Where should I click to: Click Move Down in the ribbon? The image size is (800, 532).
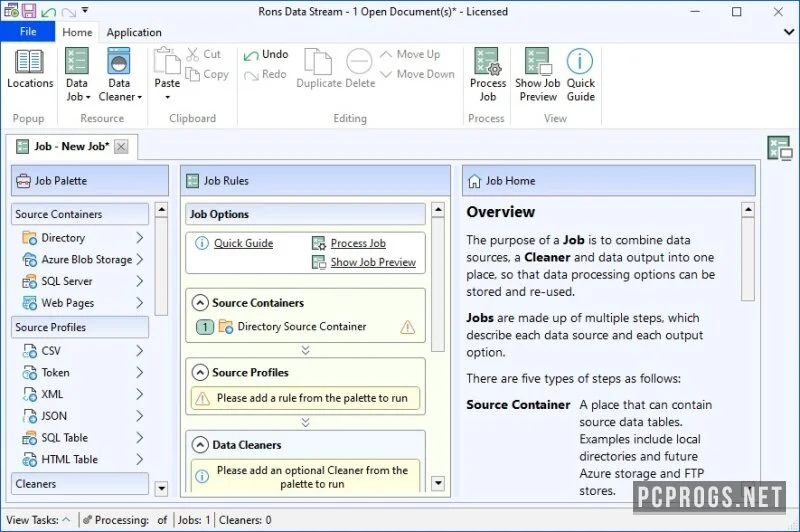click(417, 74)
